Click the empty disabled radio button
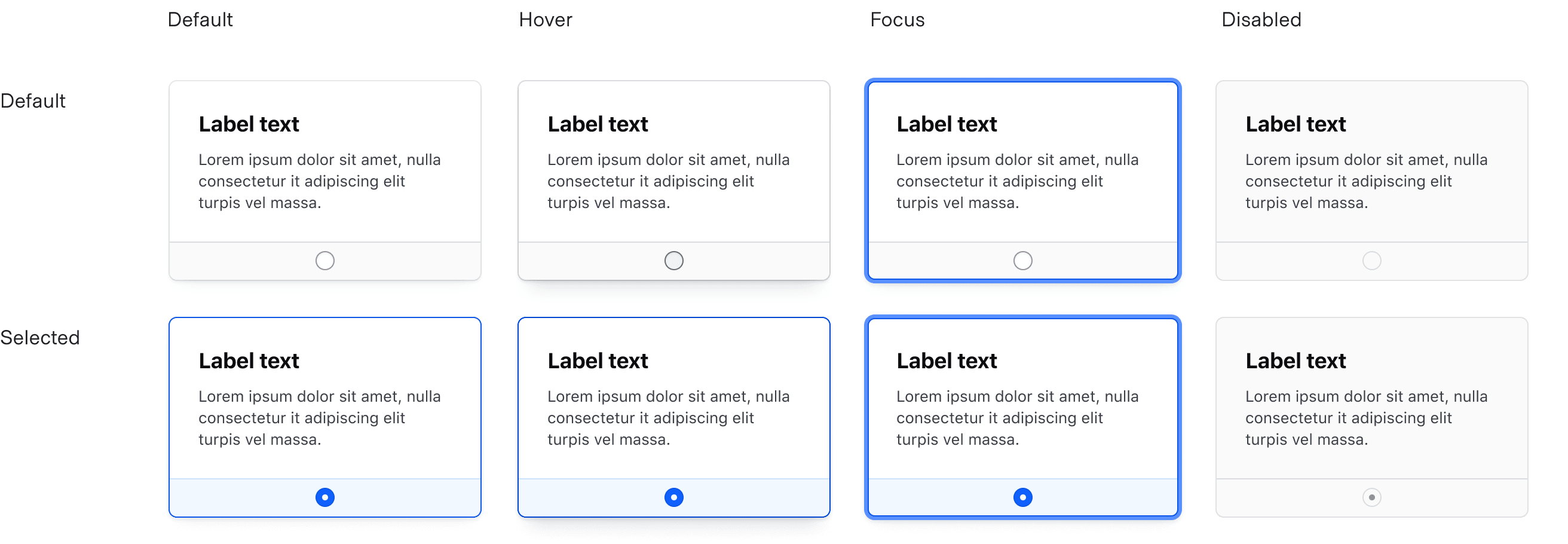This screenshot has width=1568, height=544. (x=1371, y=261)
